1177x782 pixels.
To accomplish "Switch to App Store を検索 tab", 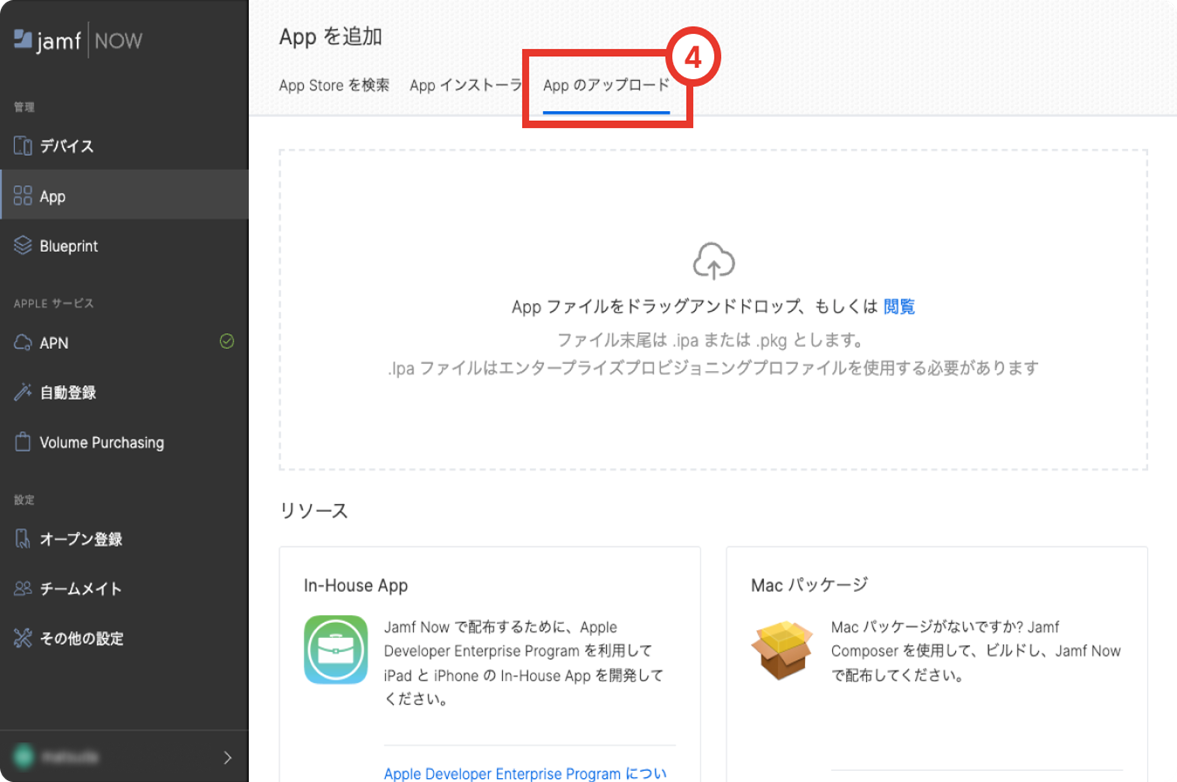I will (334, 86).
